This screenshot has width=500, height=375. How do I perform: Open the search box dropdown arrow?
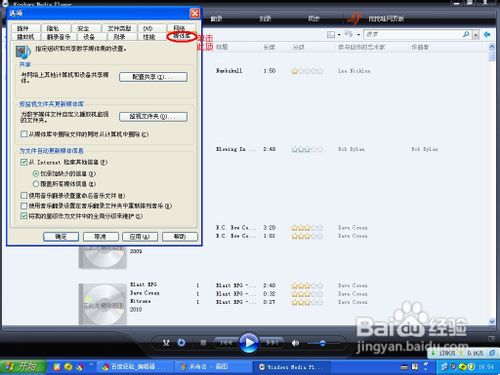point(476,34)
